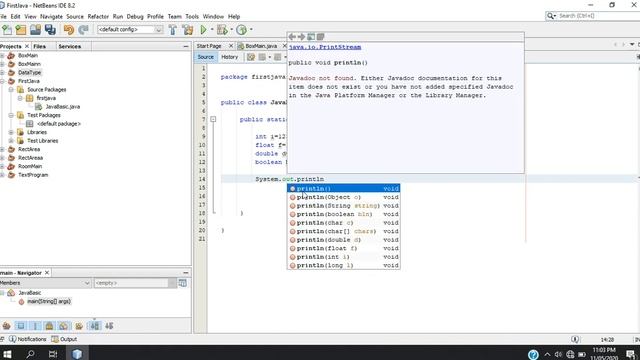
Task: Open Windows taskbar search
Action: tap(30, 353)
